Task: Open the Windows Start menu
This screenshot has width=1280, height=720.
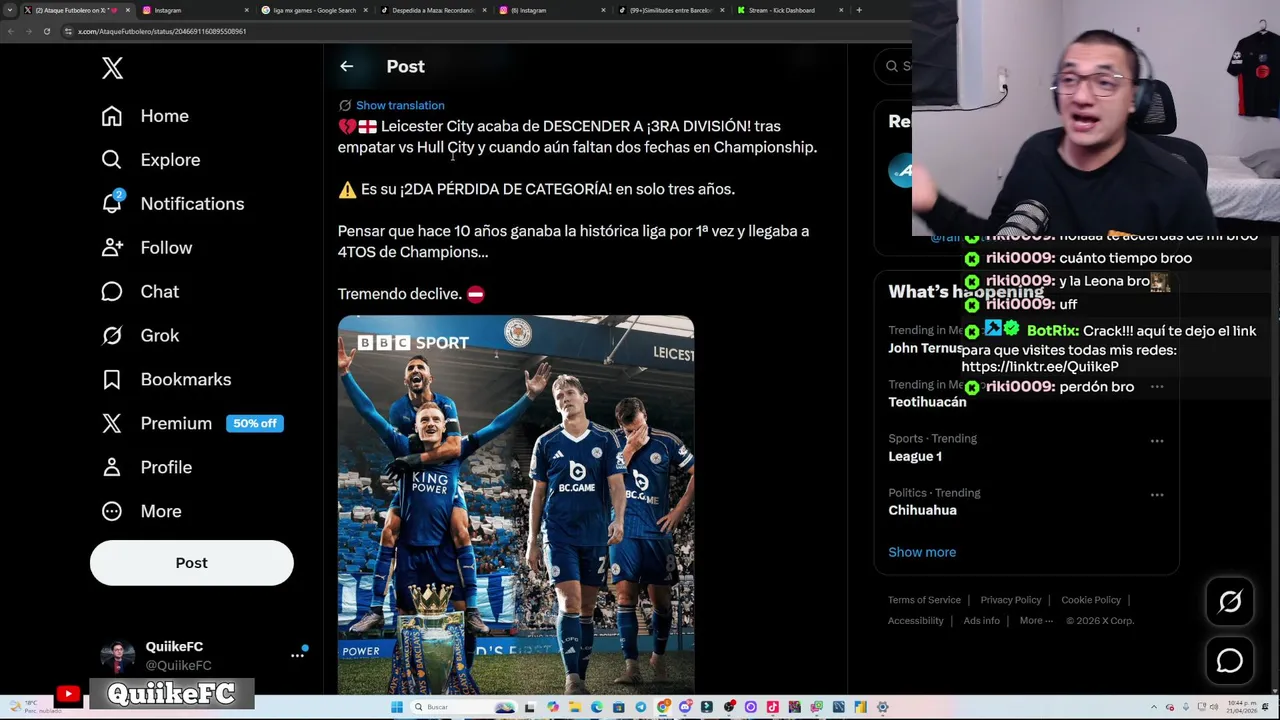Action: pyautogui.click(x=397, y=707)
